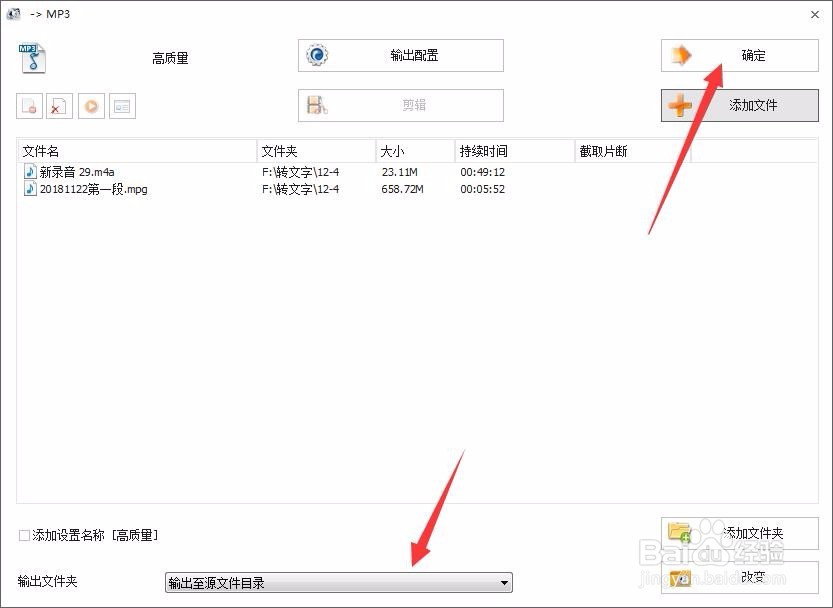Viewport: 833px width, 608px height.
Task: Enable the 添加设置名称 [高质量] checkbox
Action: point(22,535)
